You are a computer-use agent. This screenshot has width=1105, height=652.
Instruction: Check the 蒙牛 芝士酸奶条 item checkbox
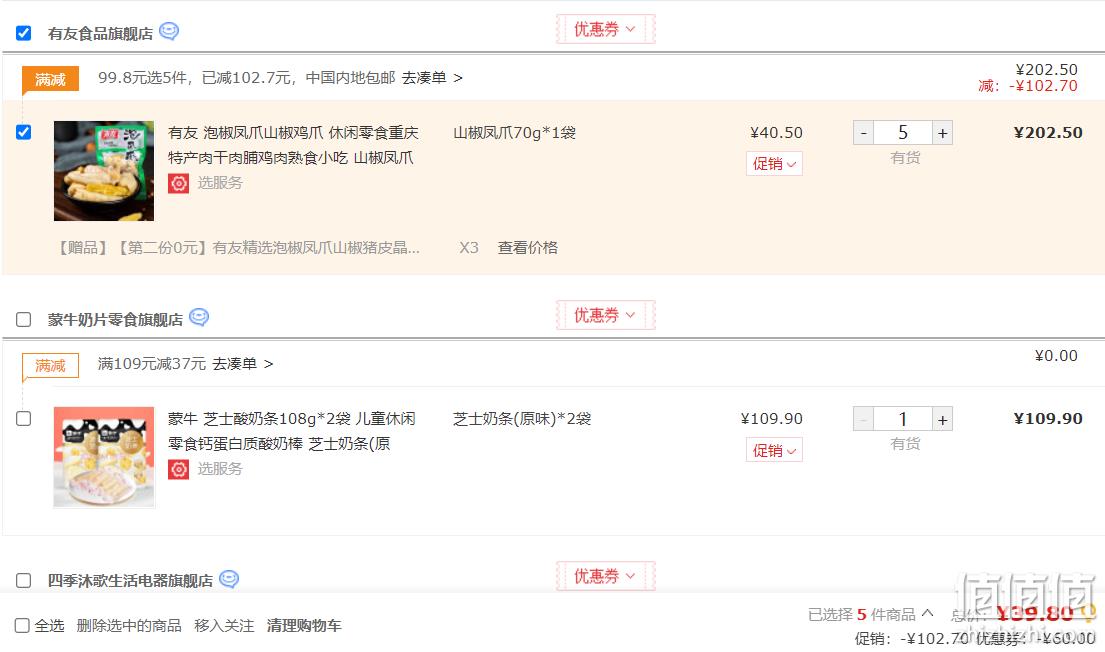tap(23, 419)
